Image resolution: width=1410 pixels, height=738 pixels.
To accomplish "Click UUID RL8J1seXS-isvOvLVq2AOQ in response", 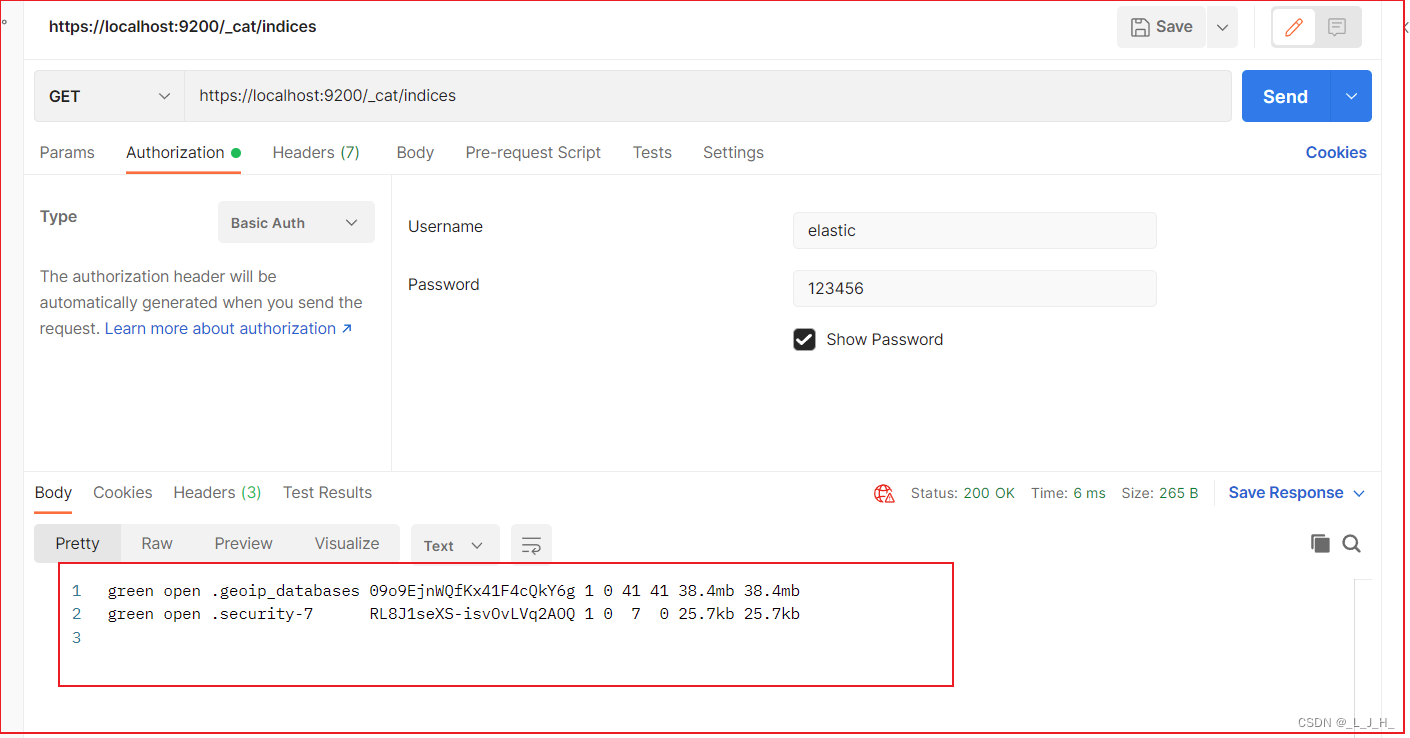I will (472, 614).
